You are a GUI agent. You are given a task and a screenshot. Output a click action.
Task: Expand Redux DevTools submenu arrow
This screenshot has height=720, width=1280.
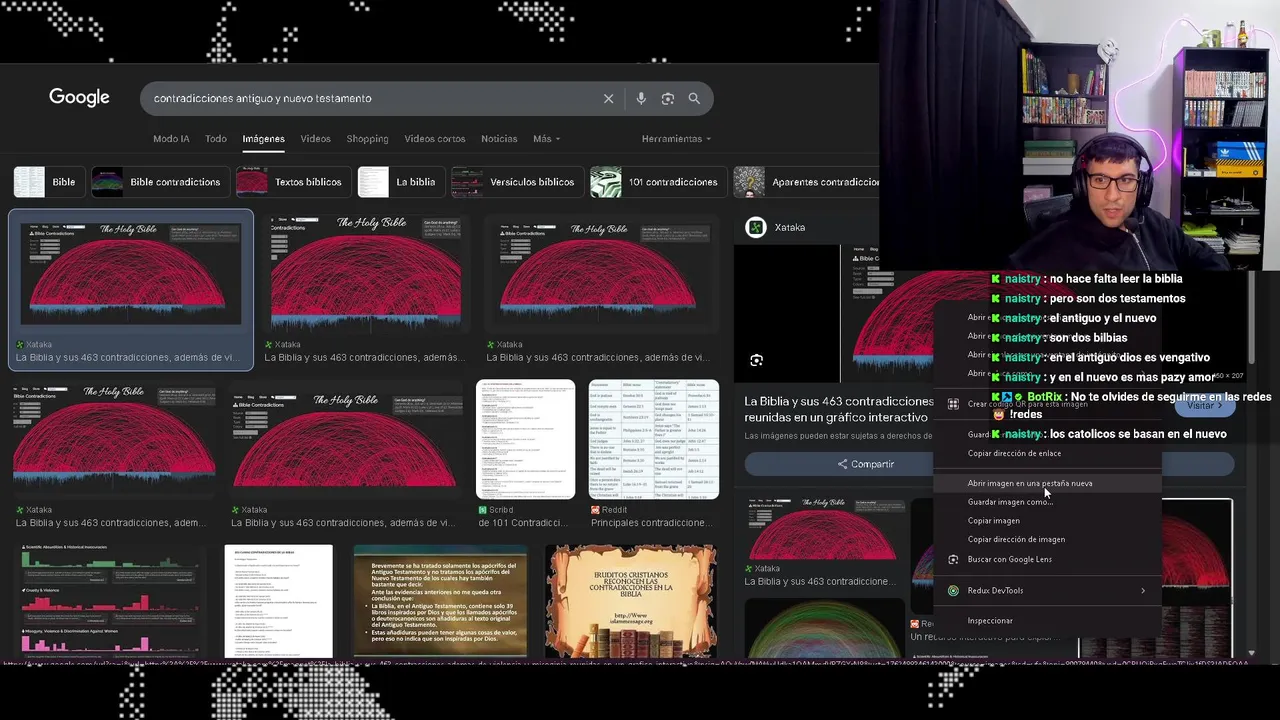coord(1143,590)
